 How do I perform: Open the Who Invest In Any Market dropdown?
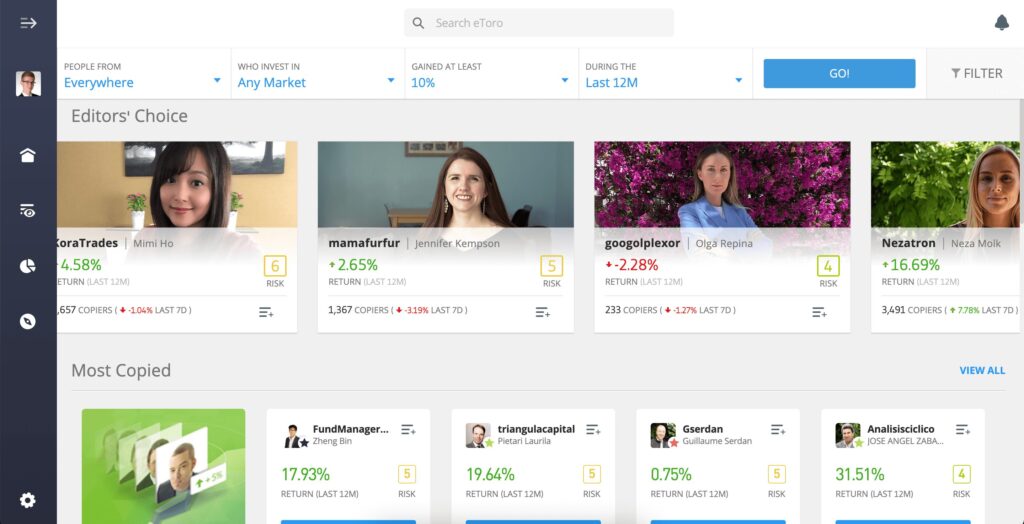[x=317, y=74]
